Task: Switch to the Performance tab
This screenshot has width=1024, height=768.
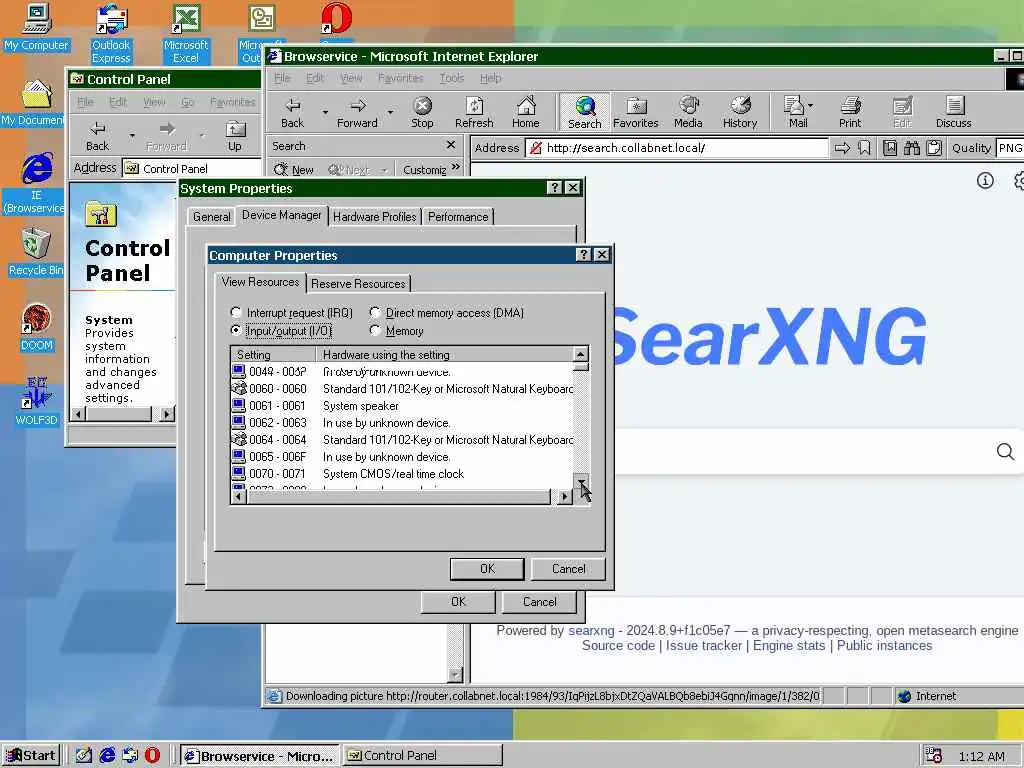Action: tap(458, 217)
